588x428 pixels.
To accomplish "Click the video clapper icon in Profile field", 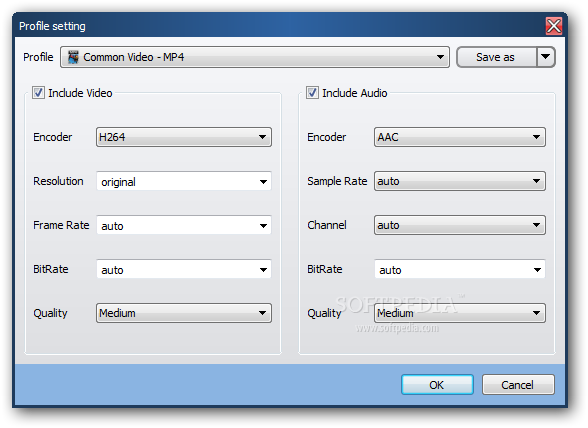I will pos(73,57).
